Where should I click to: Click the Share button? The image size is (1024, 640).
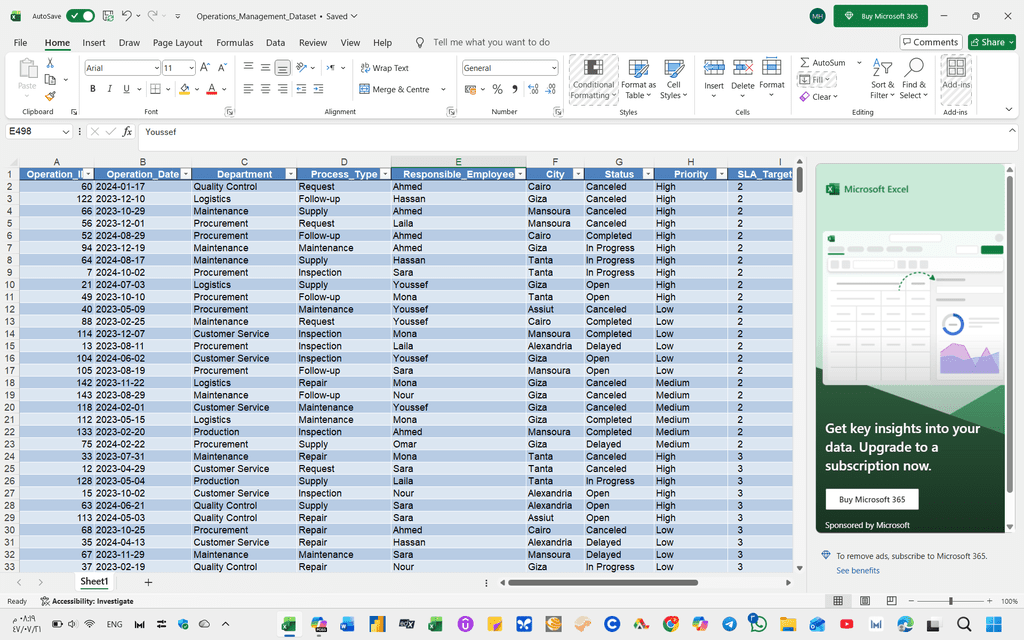[x=990, y=42]
